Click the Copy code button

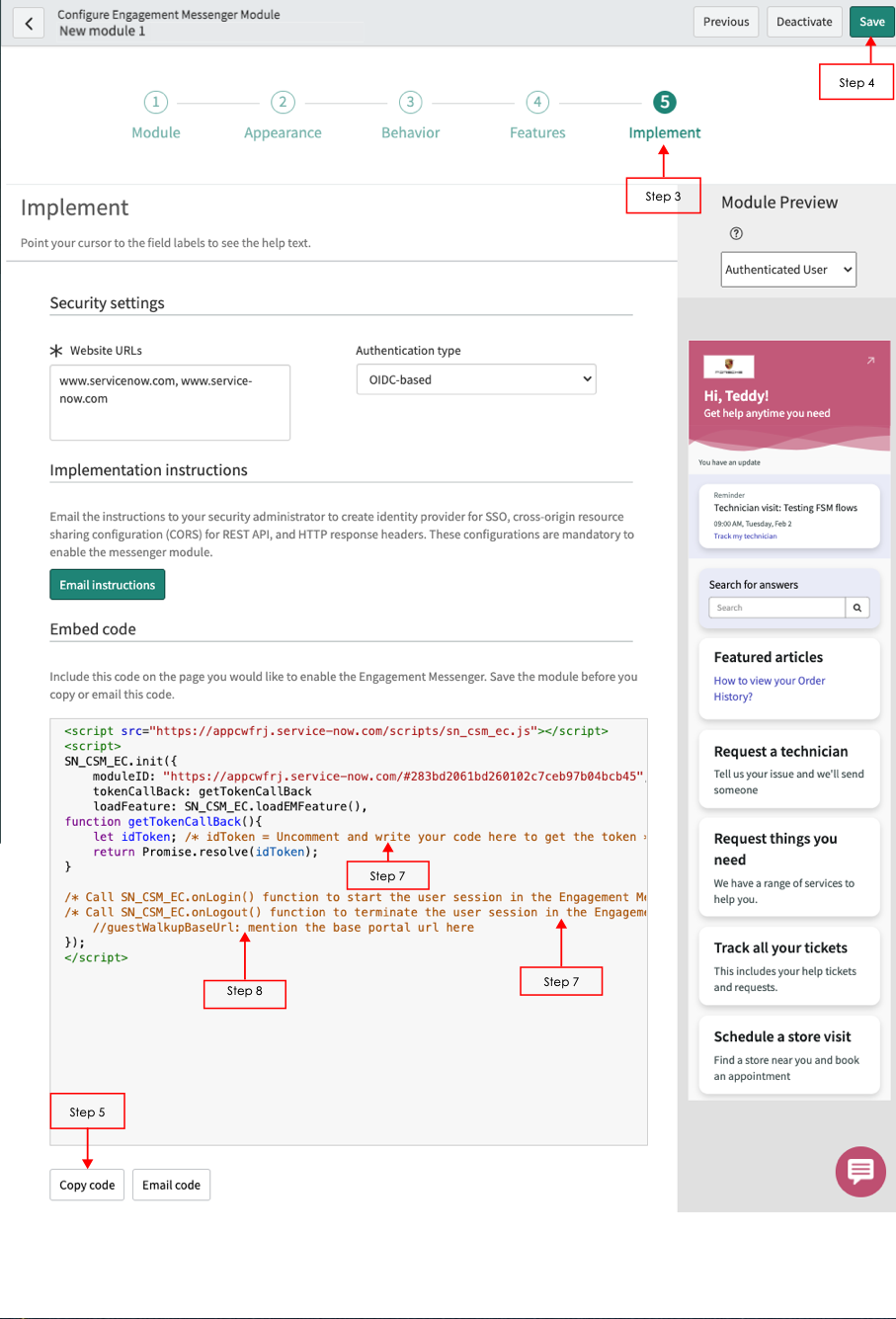coord(87,1185)
